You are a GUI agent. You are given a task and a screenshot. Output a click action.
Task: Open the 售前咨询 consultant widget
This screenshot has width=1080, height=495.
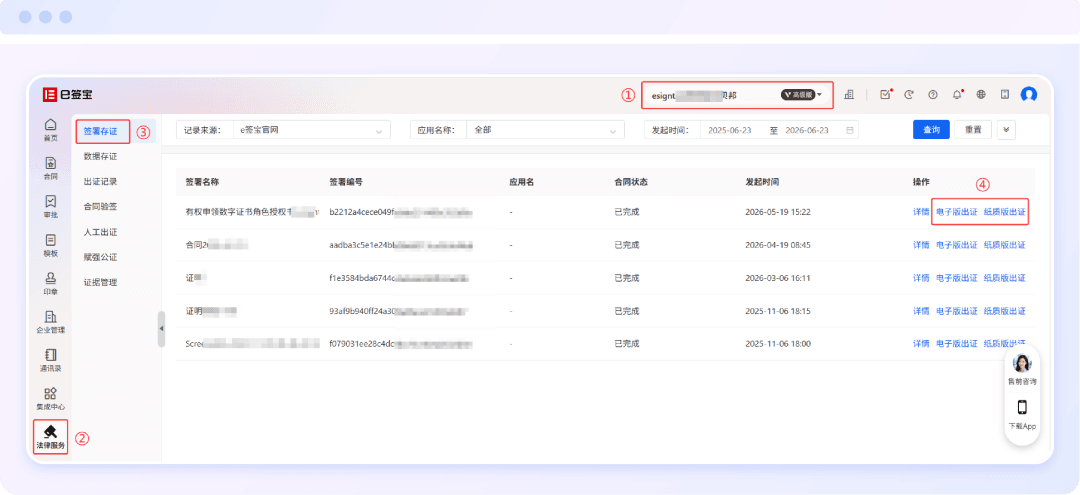pos(1022,370)
